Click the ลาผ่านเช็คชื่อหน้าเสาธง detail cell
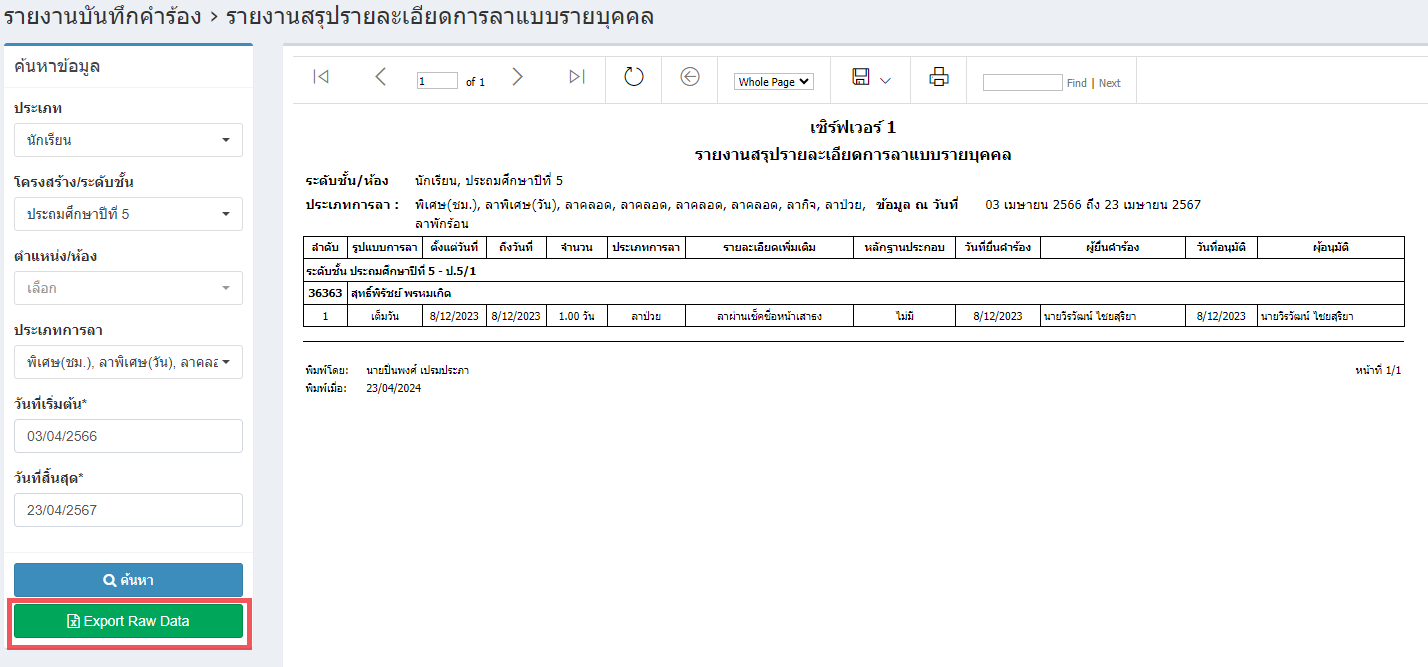Image resolution: width=1428 pixels, height=667 pixels. 769,316
